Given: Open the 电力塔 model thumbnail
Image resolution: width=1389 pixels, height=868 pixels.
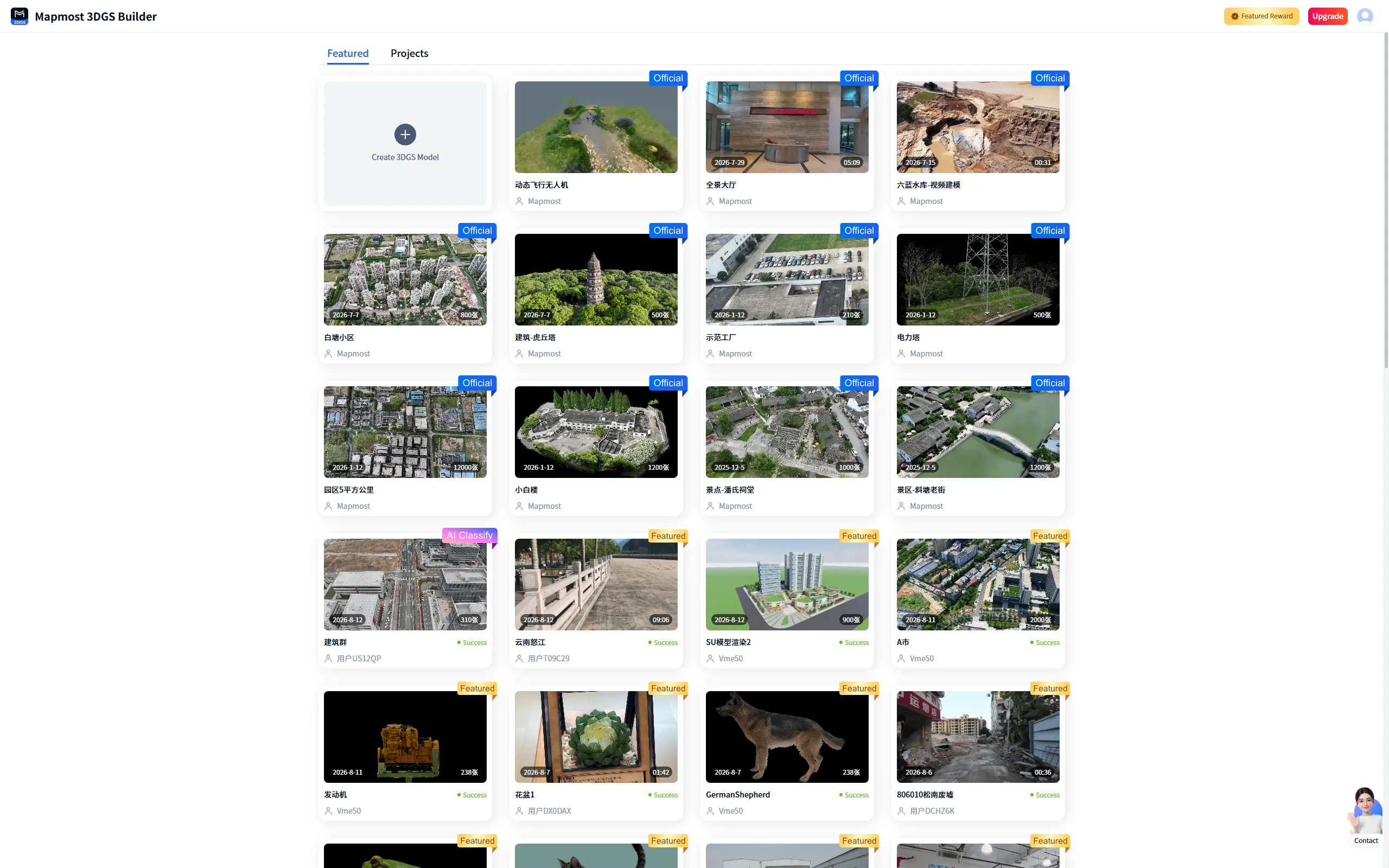Looking at the screenshot, I should (978, 279).
